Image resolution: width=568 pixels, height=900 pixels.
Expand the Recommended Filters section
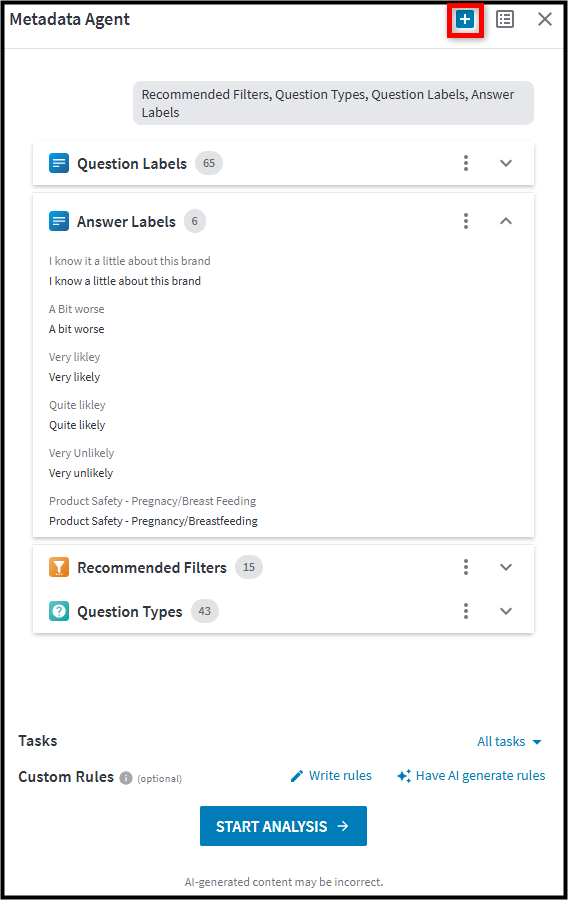click(x=505, y=567)
